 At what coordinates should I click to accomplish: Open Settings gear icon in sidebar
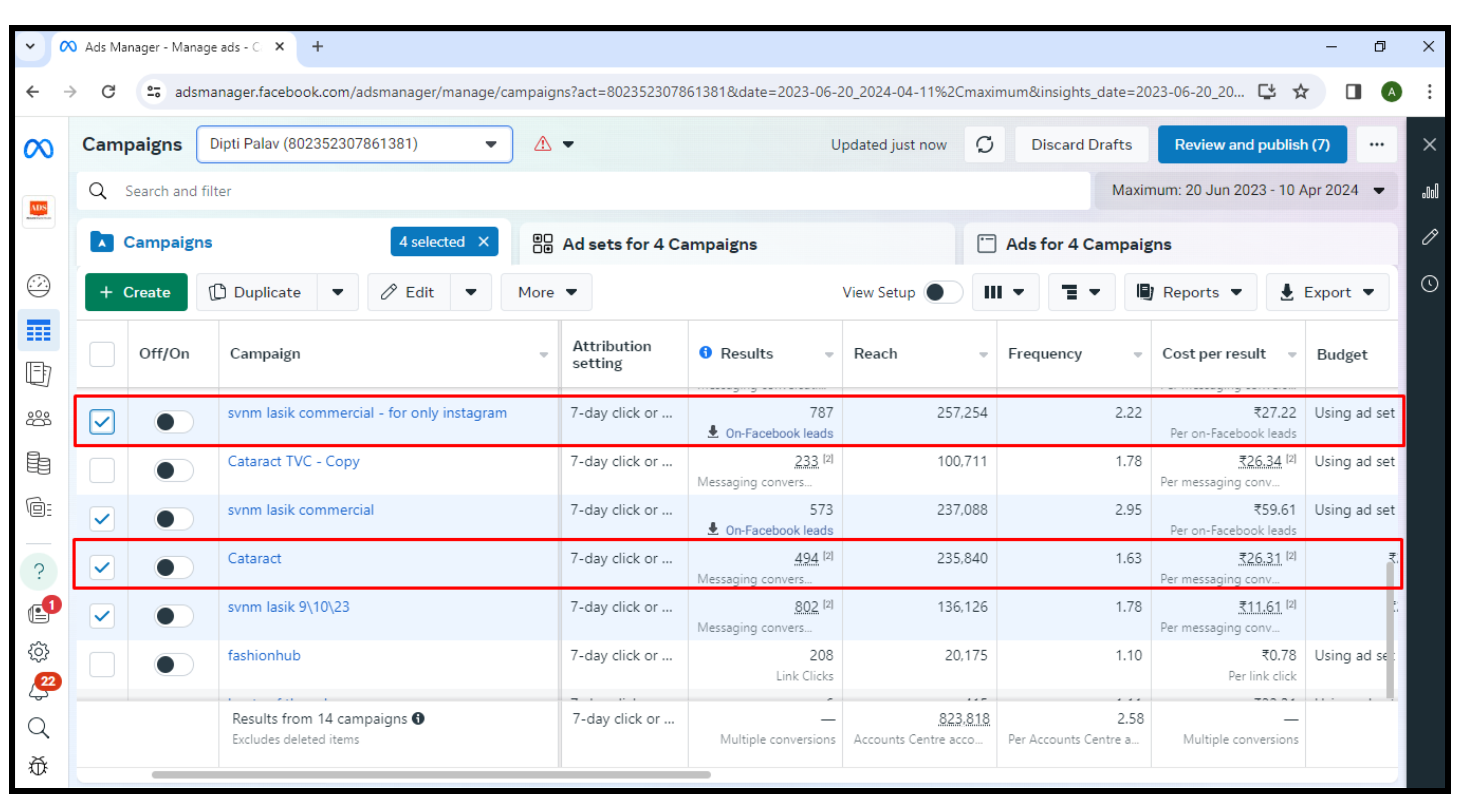coord(38,652)
